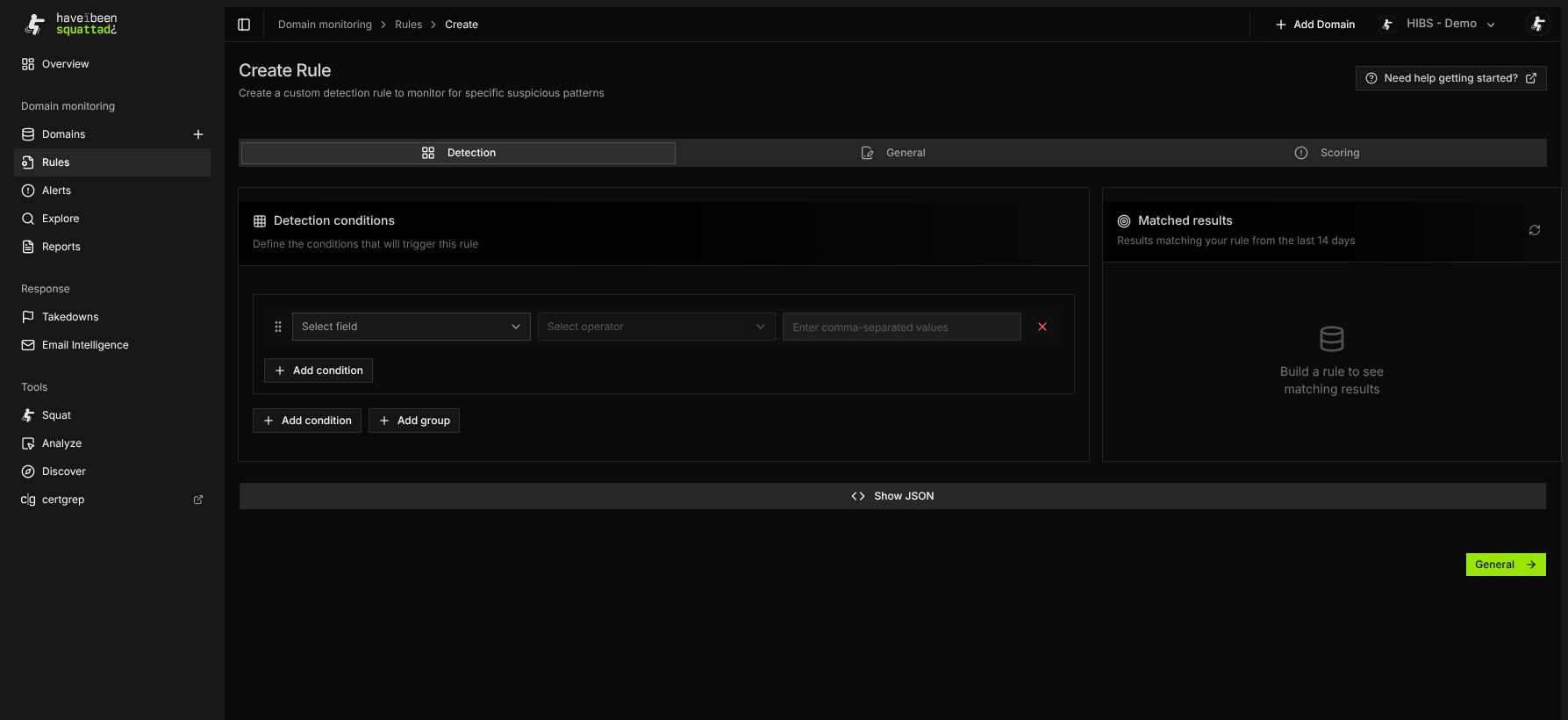
Task: Click the Create Rule title
Action: click(x=285, y=70)
